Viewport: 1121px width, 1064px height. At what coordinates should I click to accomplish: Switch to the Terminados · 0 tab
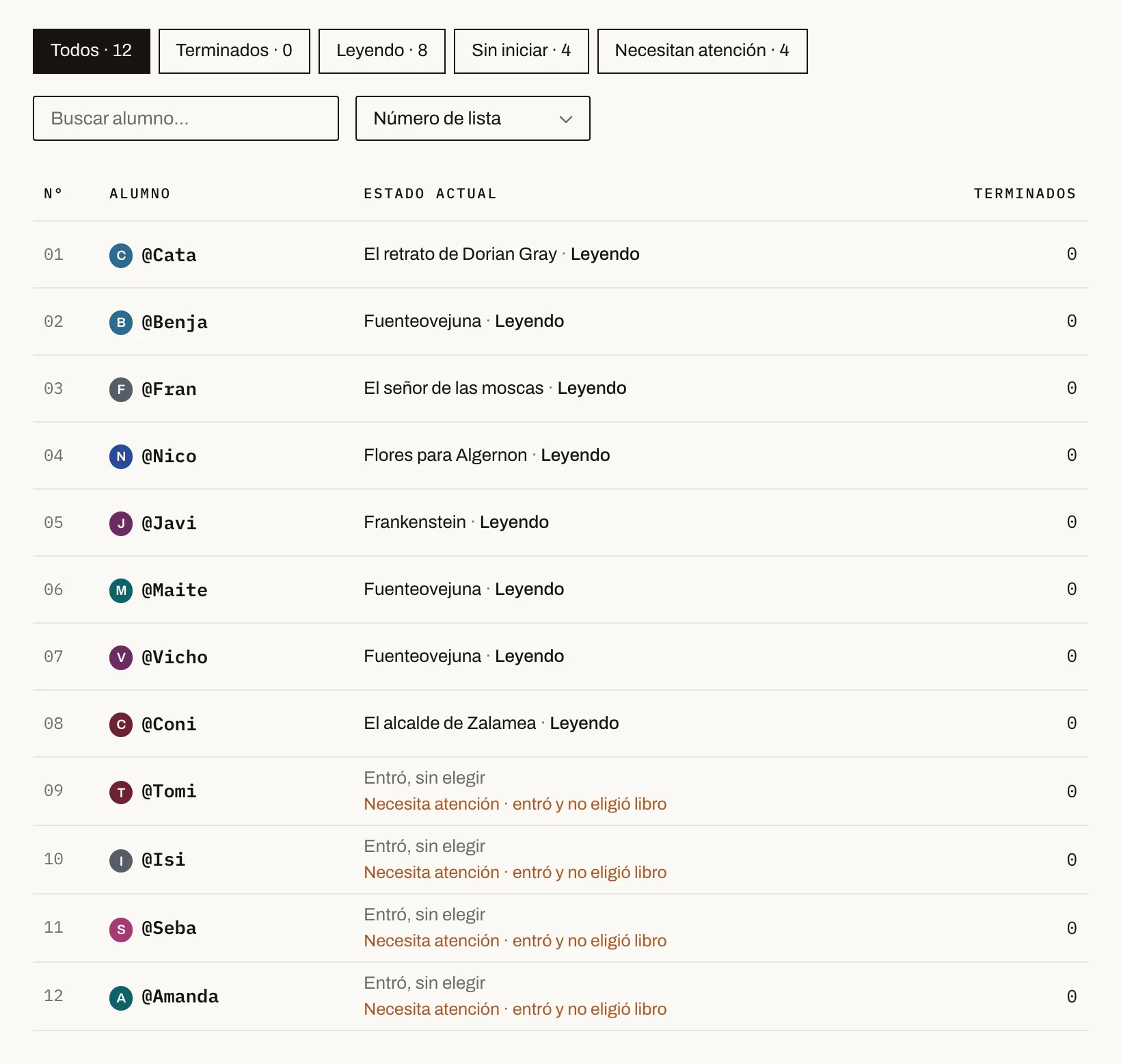pyautogui.click(x=234, y=51)
